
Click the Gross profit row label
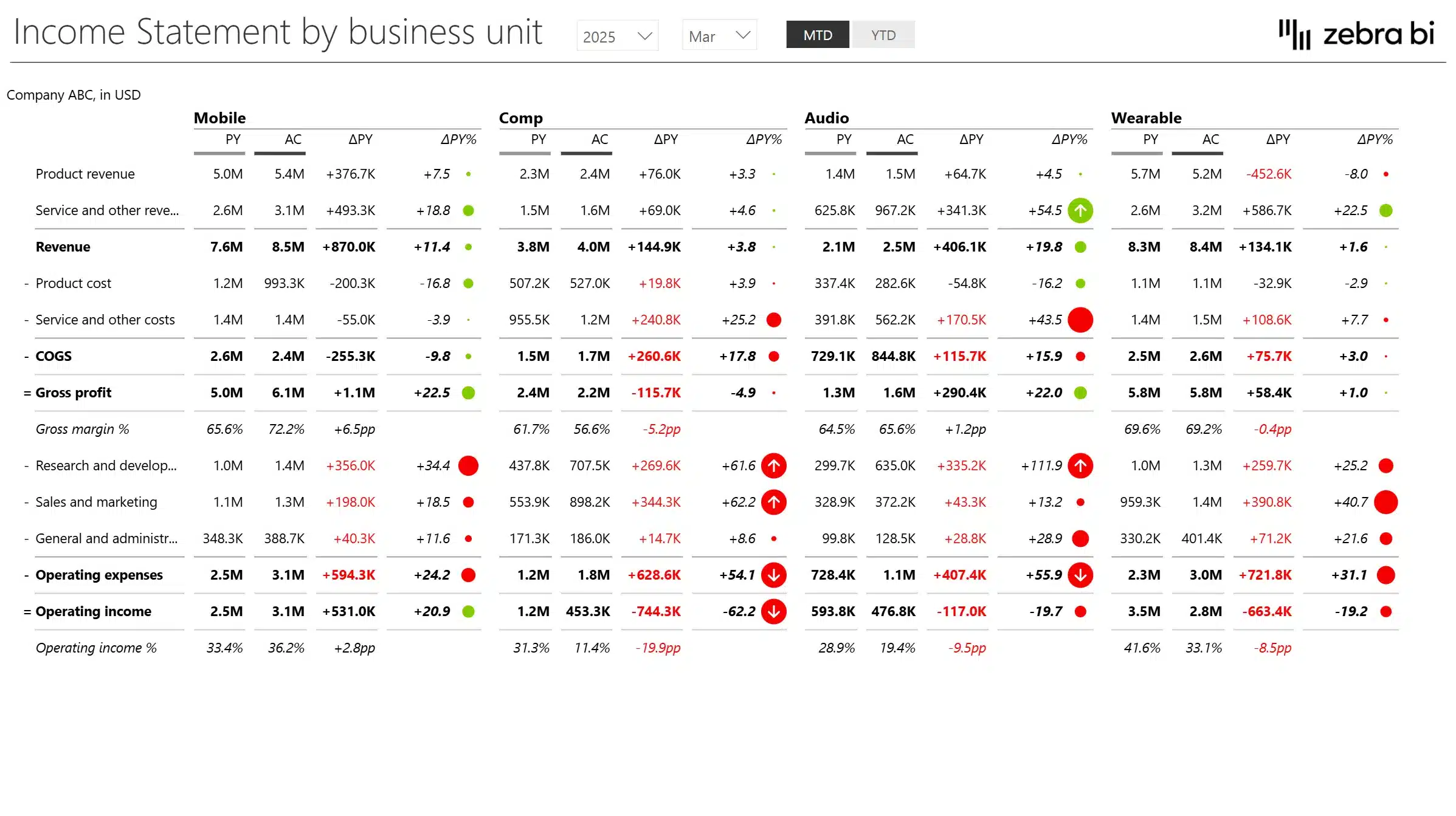(x=73, y=393)
